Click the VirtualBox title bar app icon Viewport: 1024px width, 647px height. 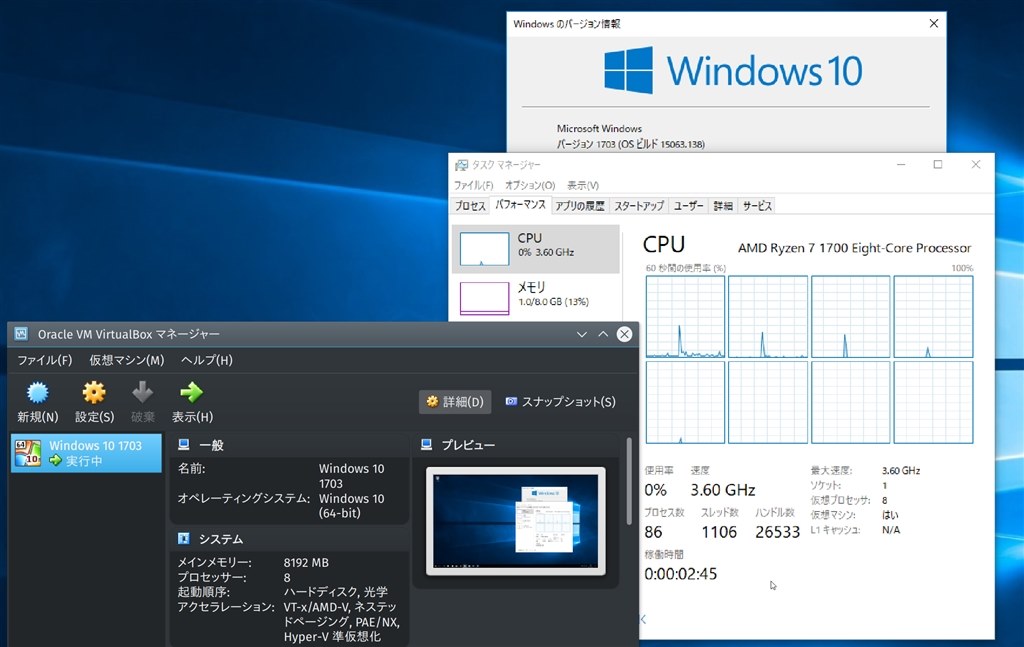pyautogui.click(x=22, y=334)
